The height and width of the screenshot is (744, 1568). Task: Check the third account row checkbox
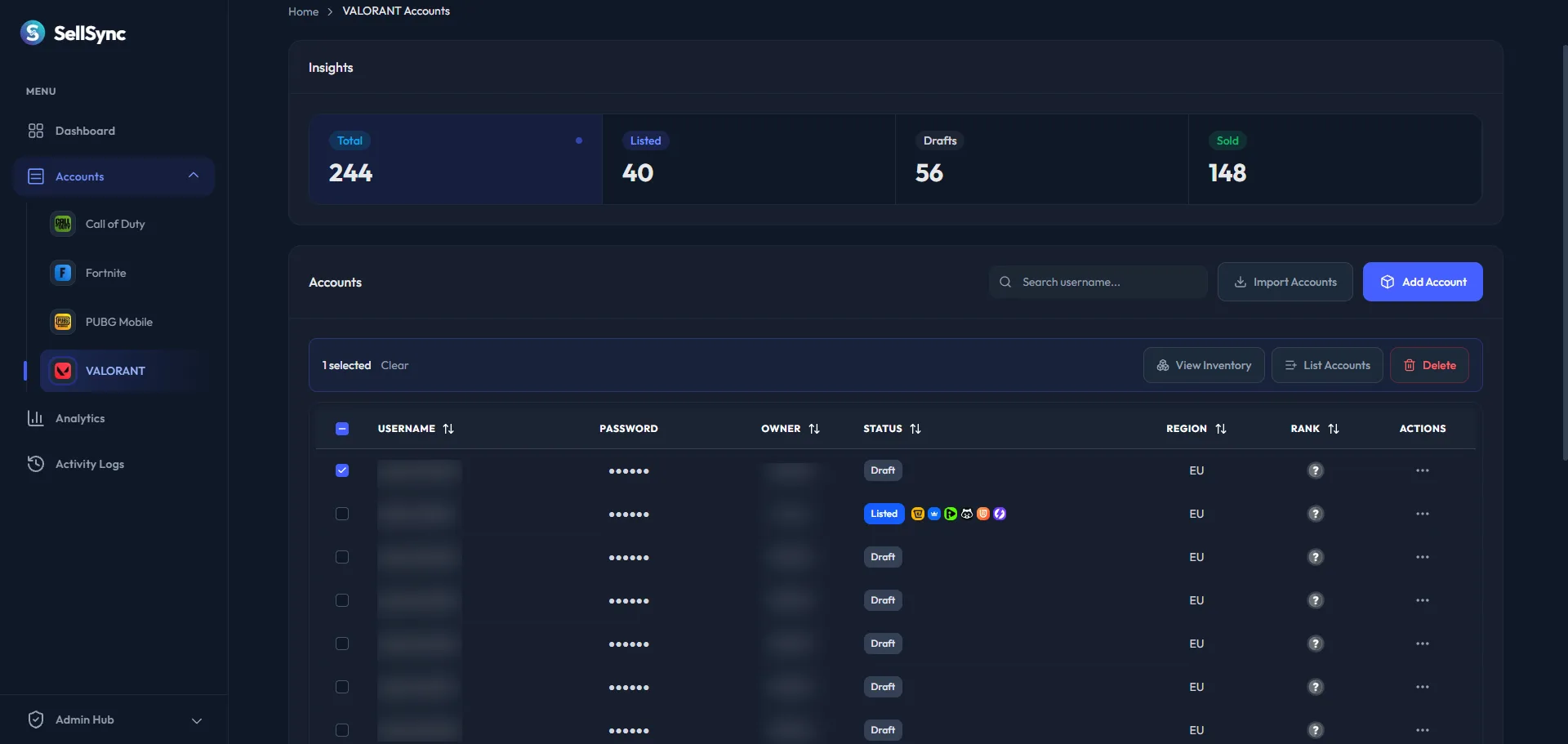click(342, 557)
